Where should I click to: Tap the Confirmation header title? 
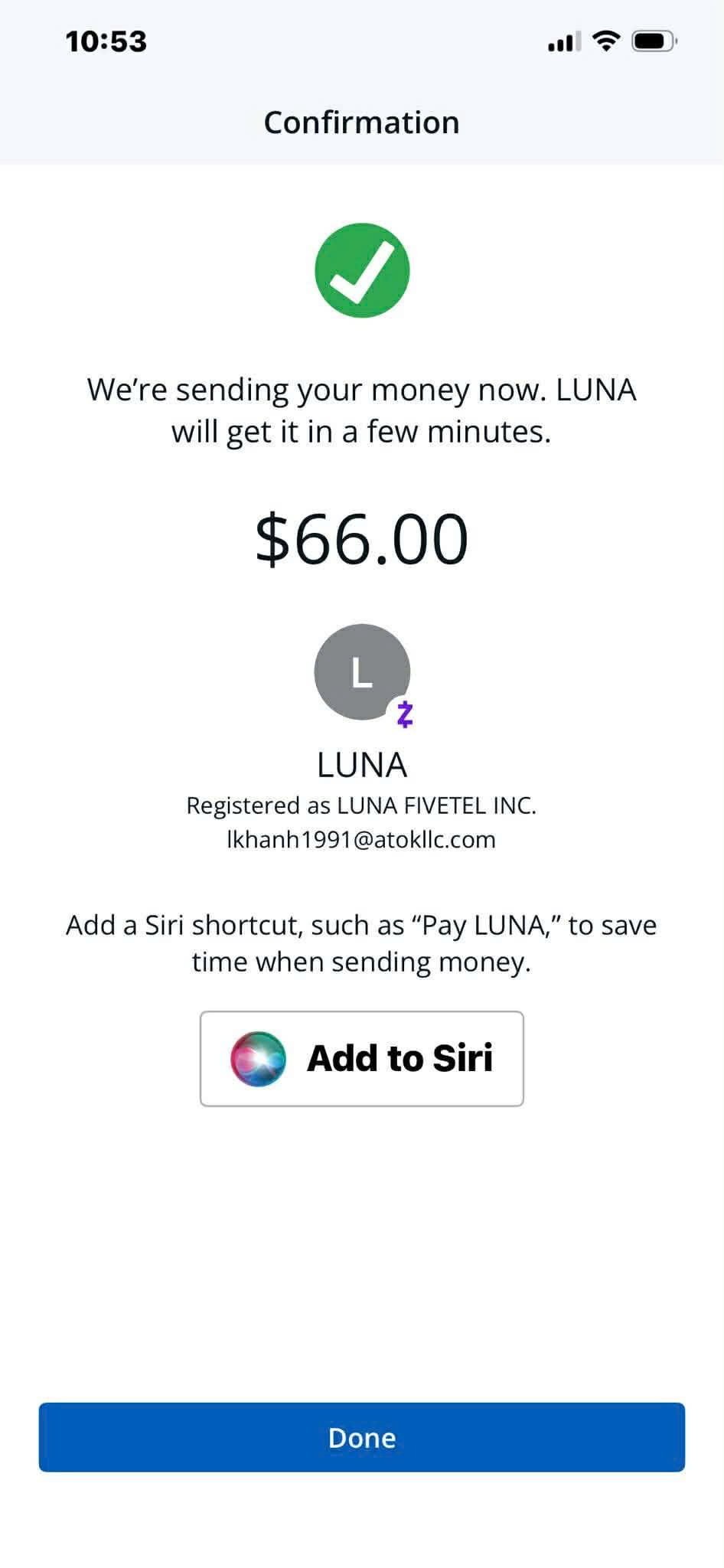click(x=362, y=122)
